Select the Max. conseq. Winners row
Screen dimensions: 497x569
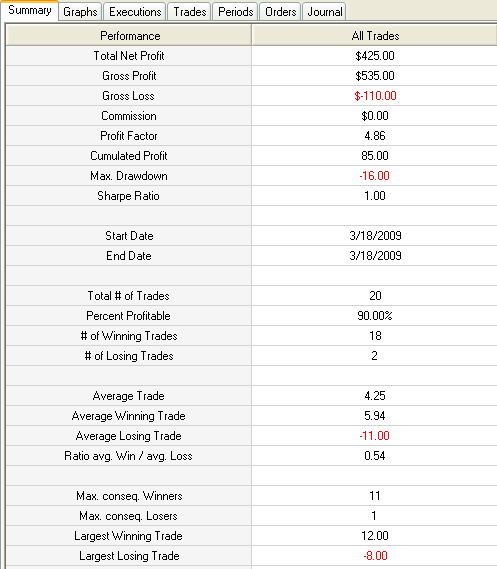(x=251, y=496)
